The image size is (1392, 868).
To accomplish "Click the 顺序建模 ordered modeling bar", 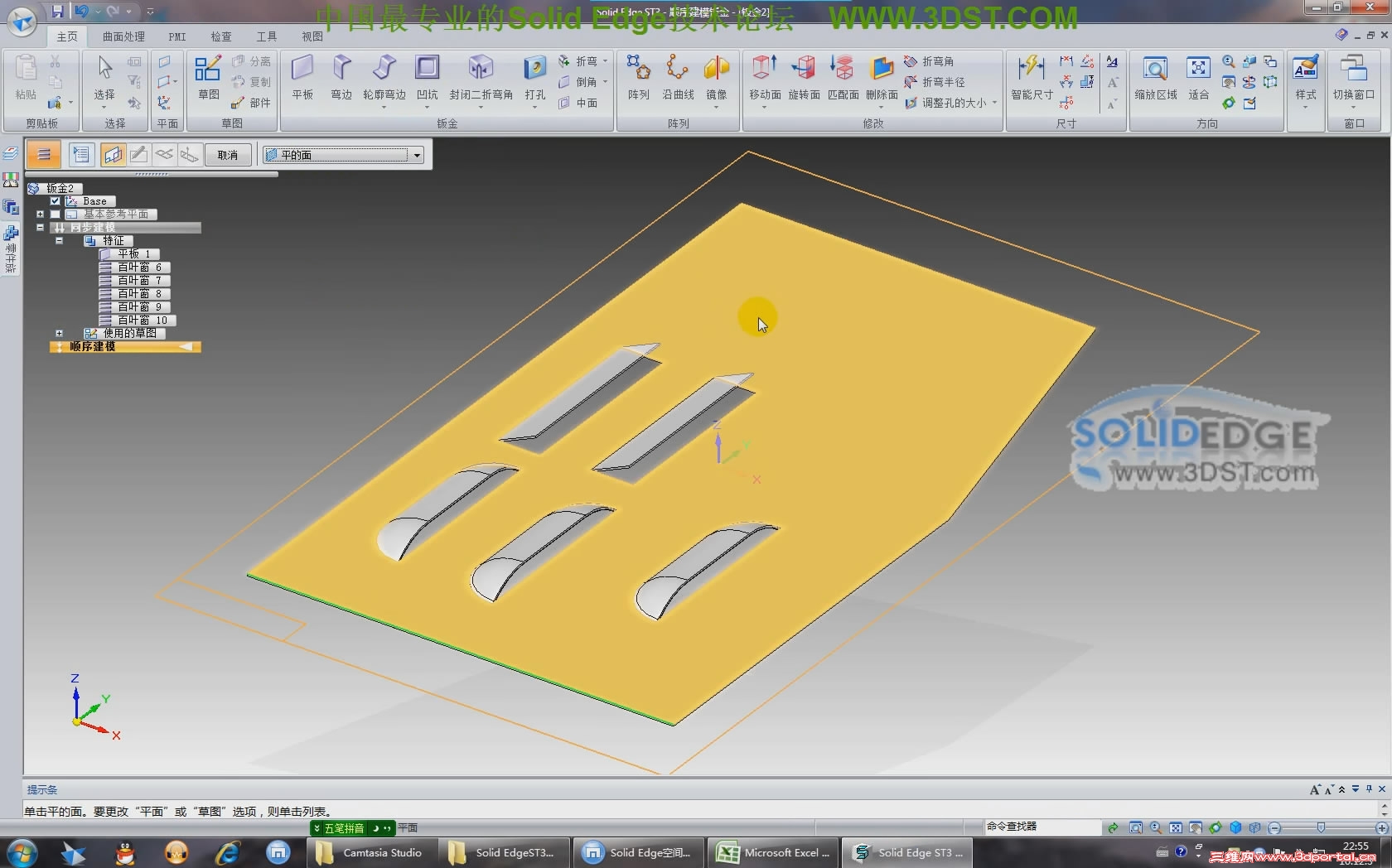I will 125,347.
